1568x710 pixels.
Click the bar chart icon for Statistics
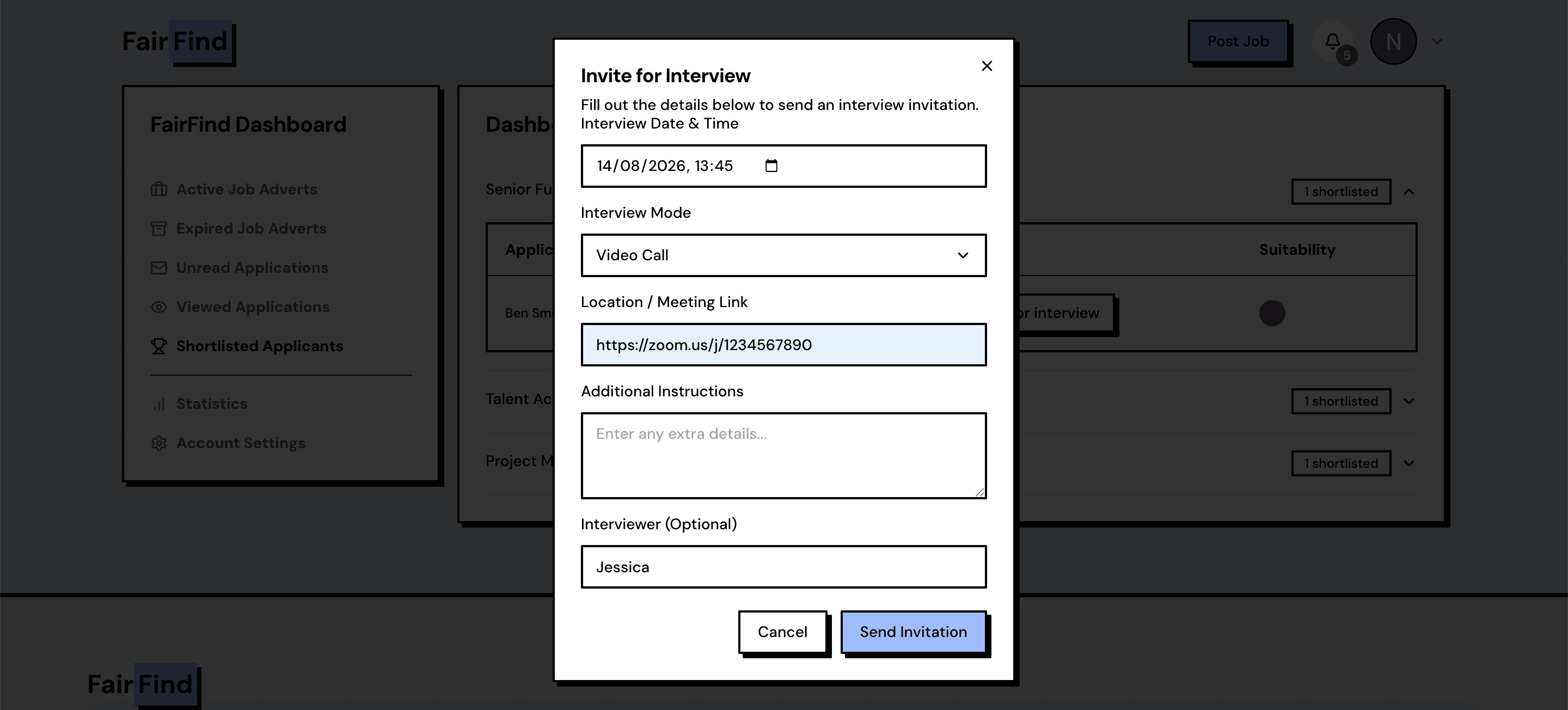pyautogui.click(x=159, y=403)
